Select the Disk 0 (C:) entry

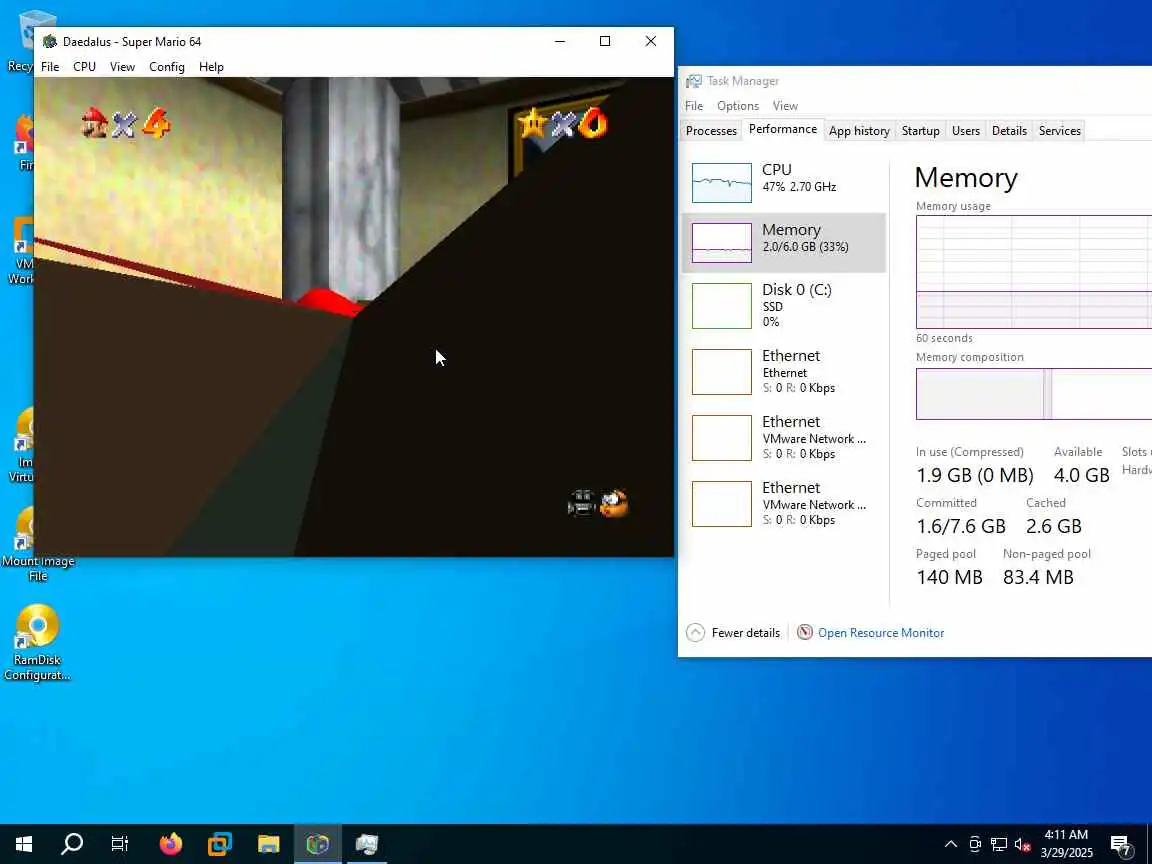[x=784, y=306]
